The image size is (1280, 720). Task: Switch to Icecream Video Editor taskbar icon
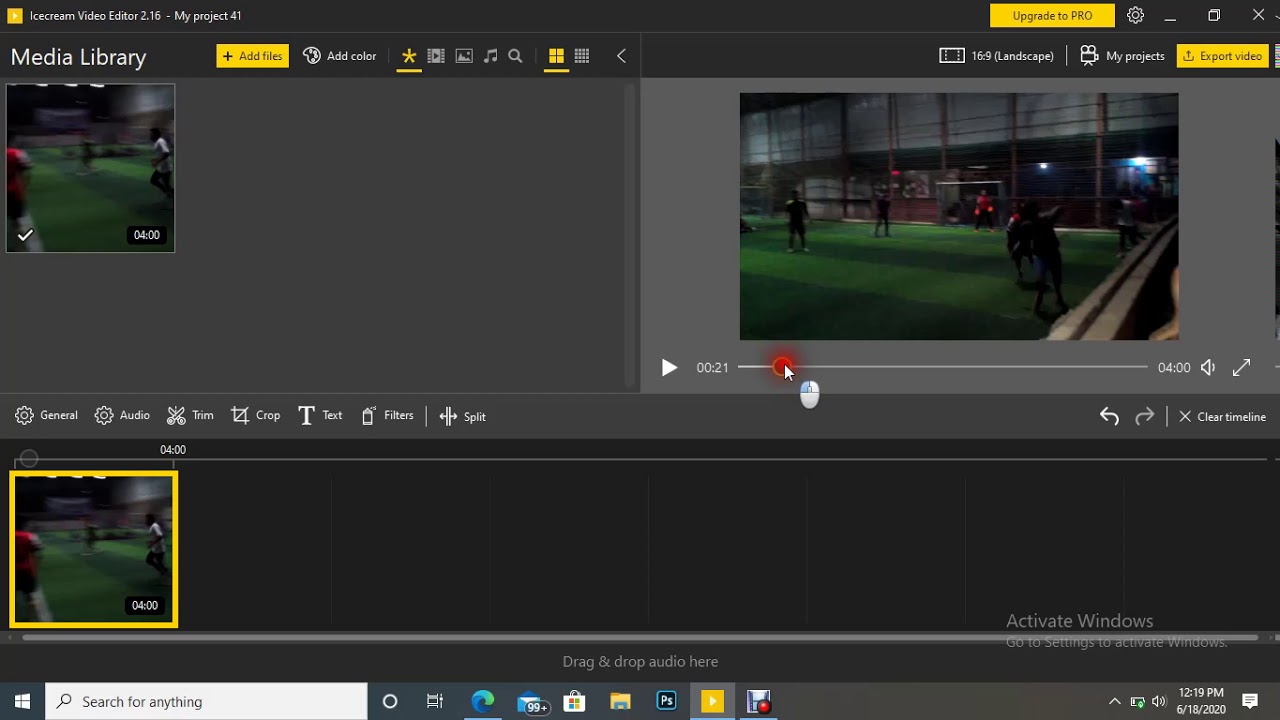point(712,701)
